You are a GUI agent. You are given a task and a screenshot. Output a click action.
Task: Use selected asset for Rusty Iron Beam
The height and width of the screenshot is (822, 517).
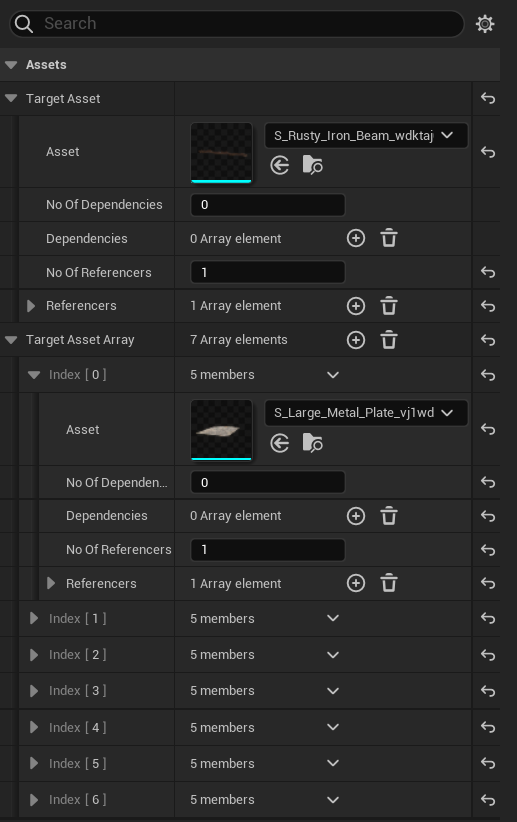point(279,165)
